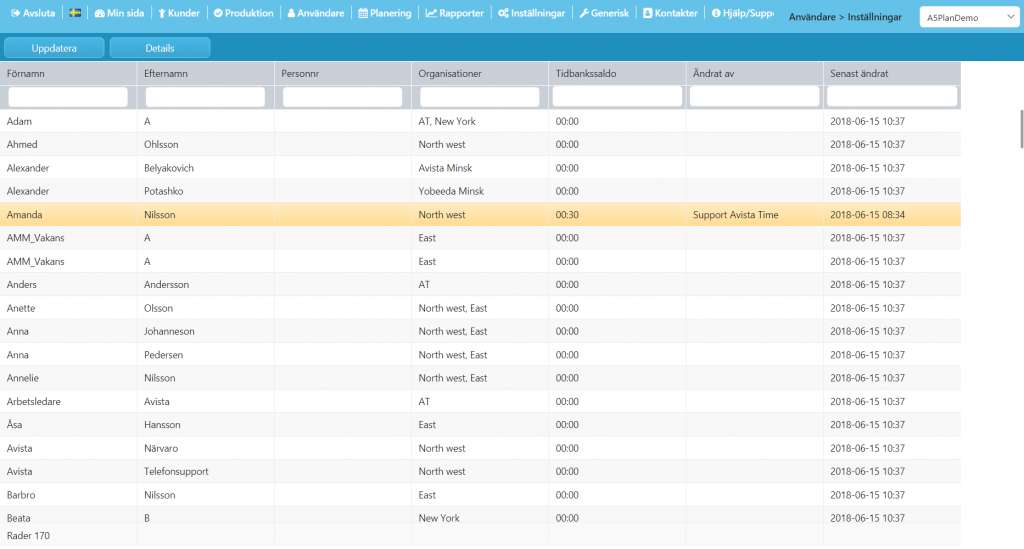Click the Avsluta logout icon
The width and height of the screenshot is (1024, 549).
tap(16, 13)
